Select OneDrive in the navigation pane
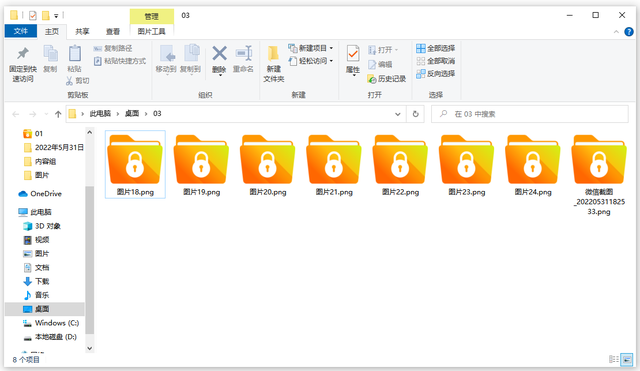Viewport: 640px width, 371px height. tap(40, 193)
